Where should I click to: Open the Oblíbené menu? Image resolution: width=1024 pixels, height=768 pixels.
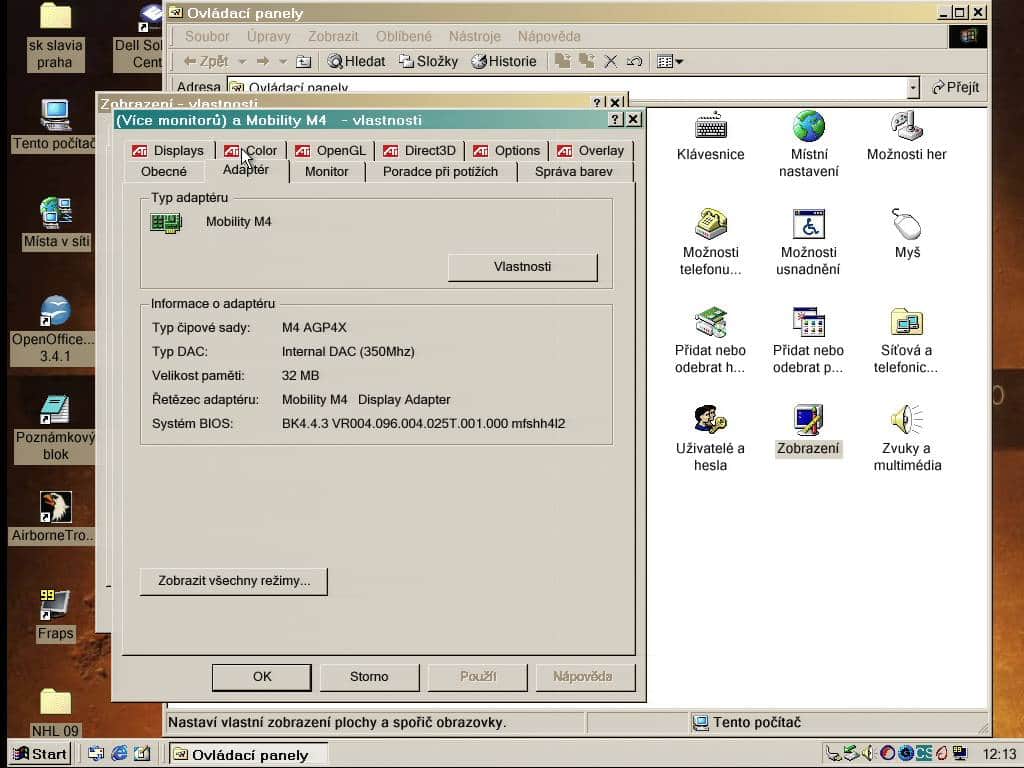[x=404, y=37]
